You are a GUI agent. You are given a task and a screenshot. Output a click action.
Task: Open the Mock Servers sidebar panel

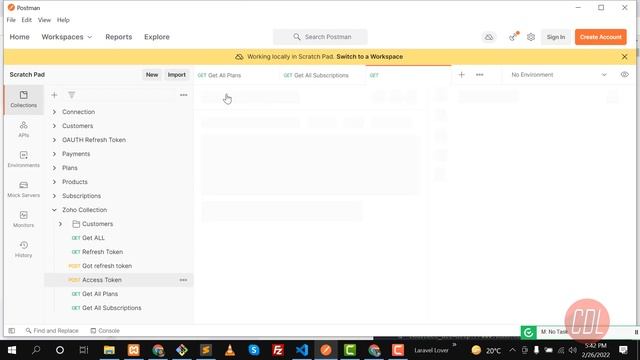point(23,189)
